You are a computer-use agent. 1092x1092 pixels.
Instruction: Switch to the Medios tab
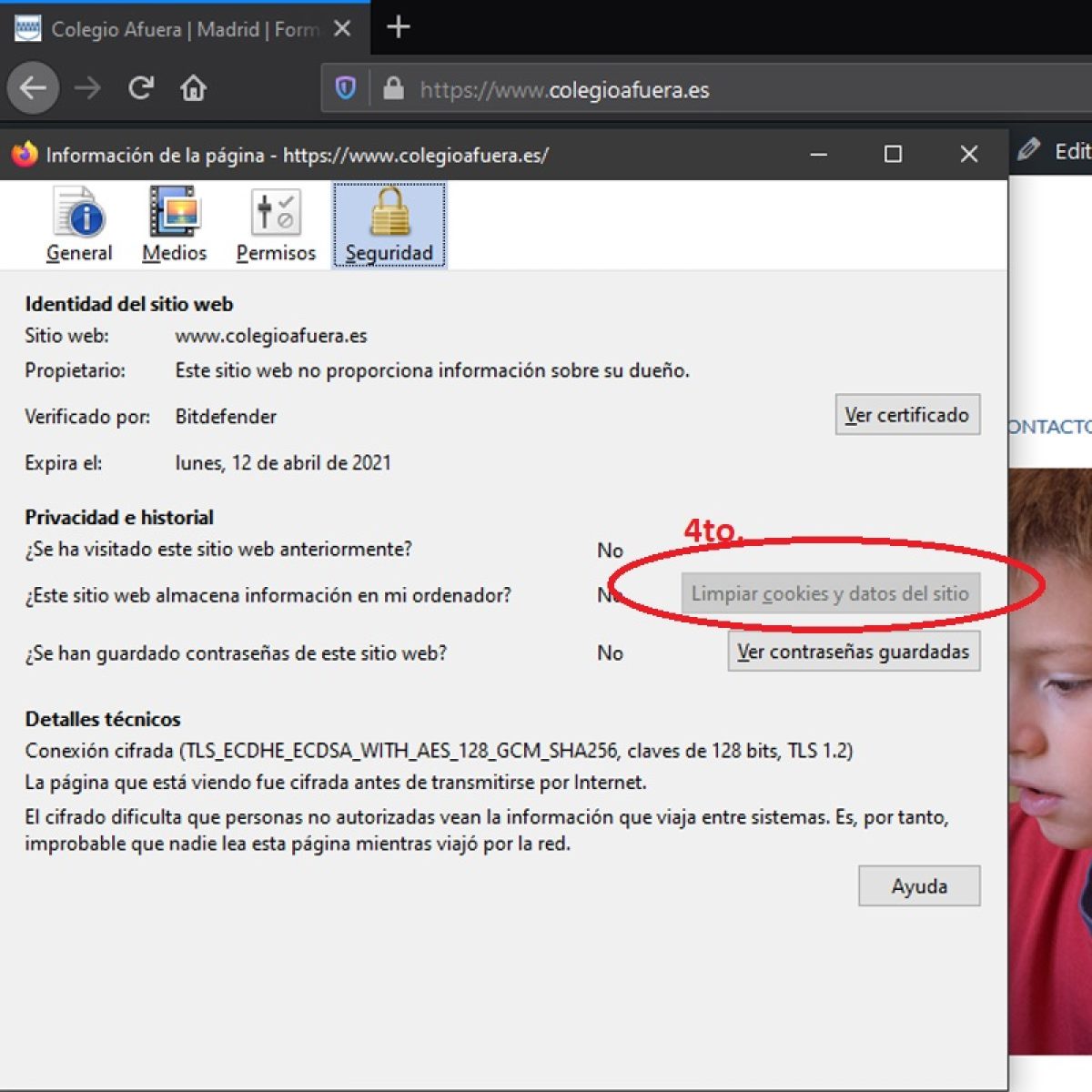tap(174, 225)
